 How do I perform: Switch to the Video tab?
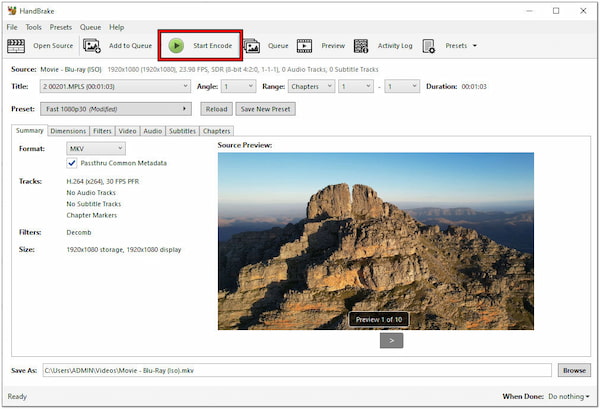[x=127, y=131]
